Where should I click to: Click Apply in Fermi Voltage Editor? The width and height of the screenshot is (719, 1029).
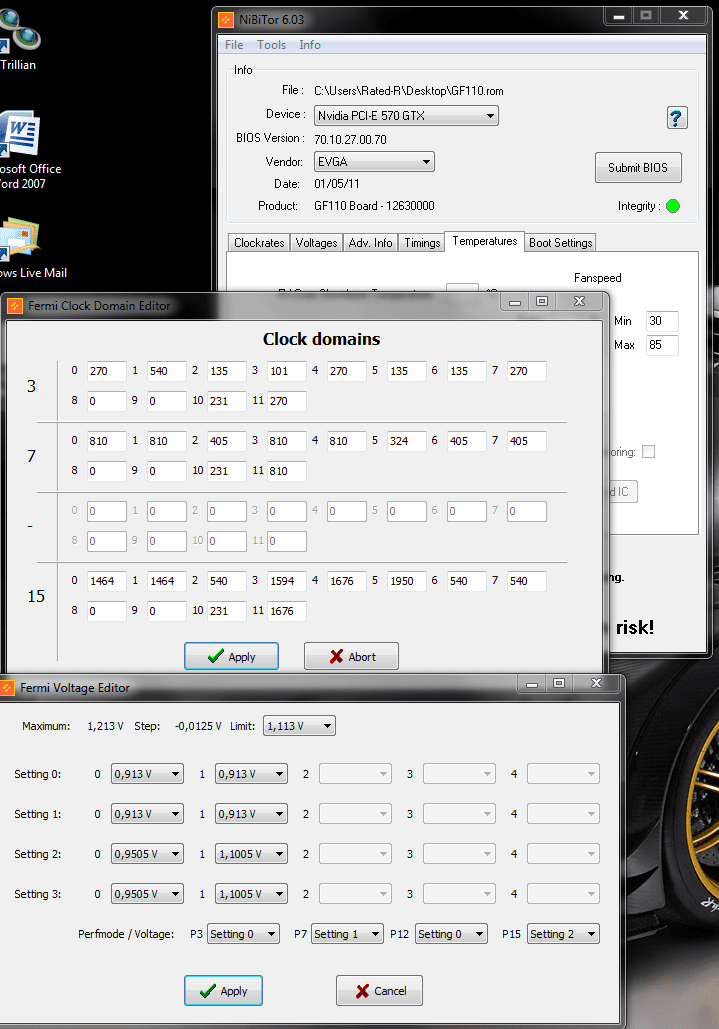224,990
